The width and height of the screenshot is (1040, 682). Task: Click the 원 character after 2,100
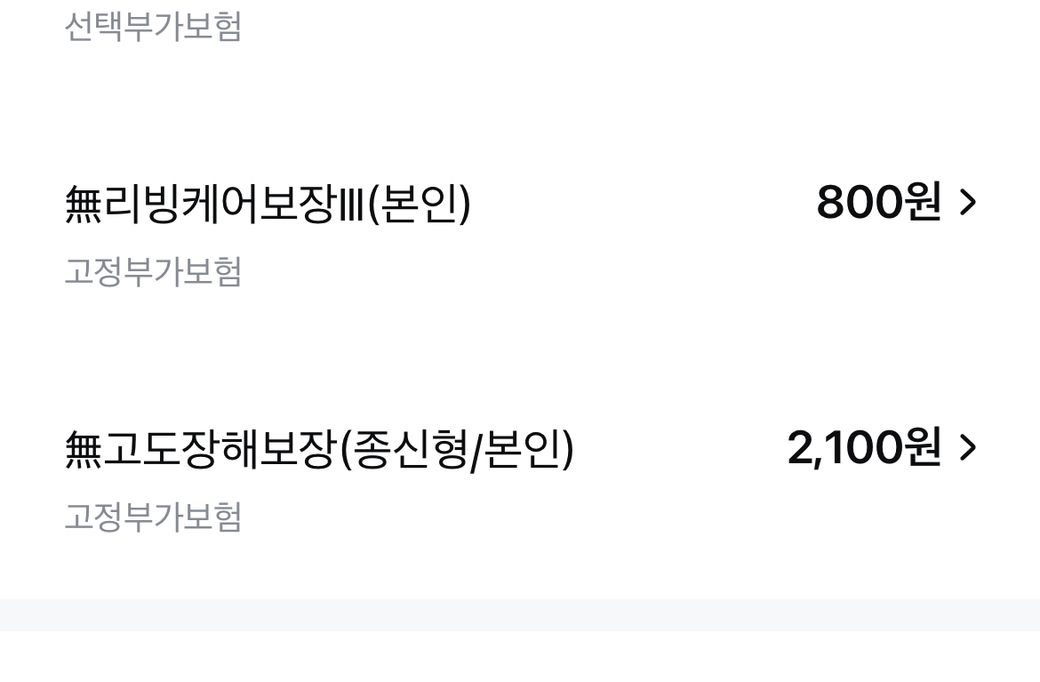[x=923, y=448]
